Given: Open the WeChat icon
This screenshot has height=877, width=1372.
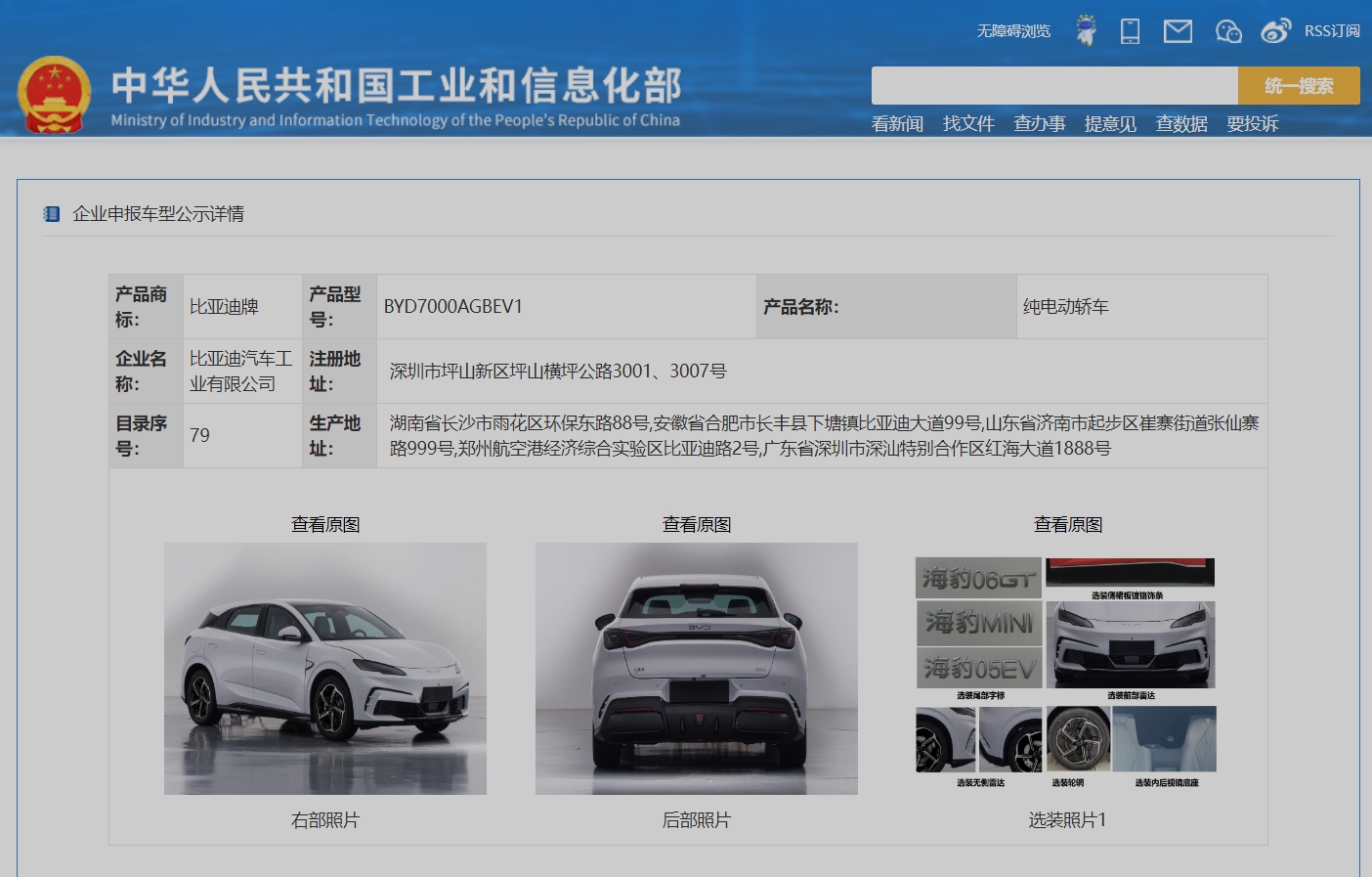Looking at the screenshot, I should (x=1228, y=31).
